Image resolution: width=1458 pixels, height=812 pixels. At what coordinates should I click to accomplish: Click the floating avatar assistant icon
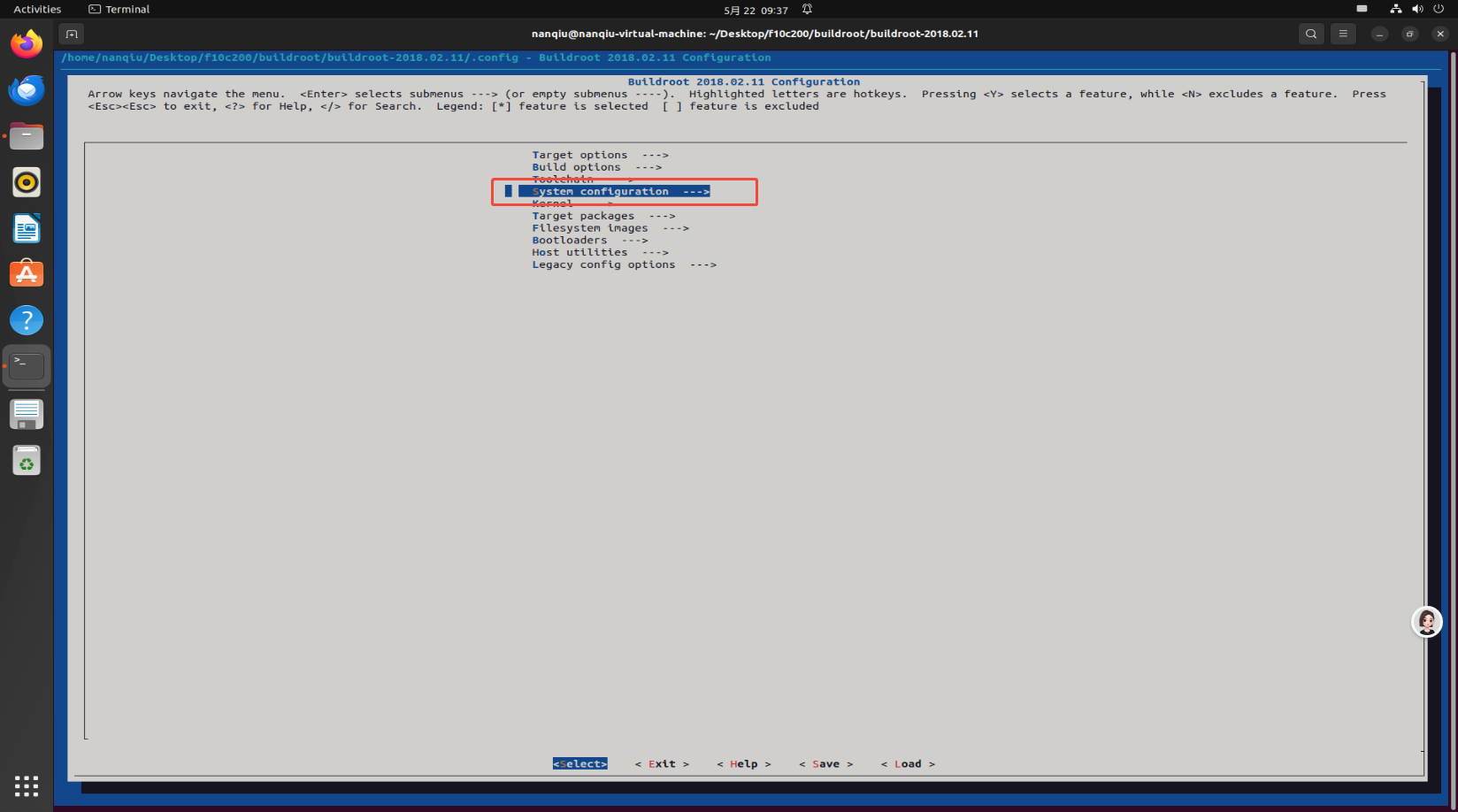point(1426,622)
